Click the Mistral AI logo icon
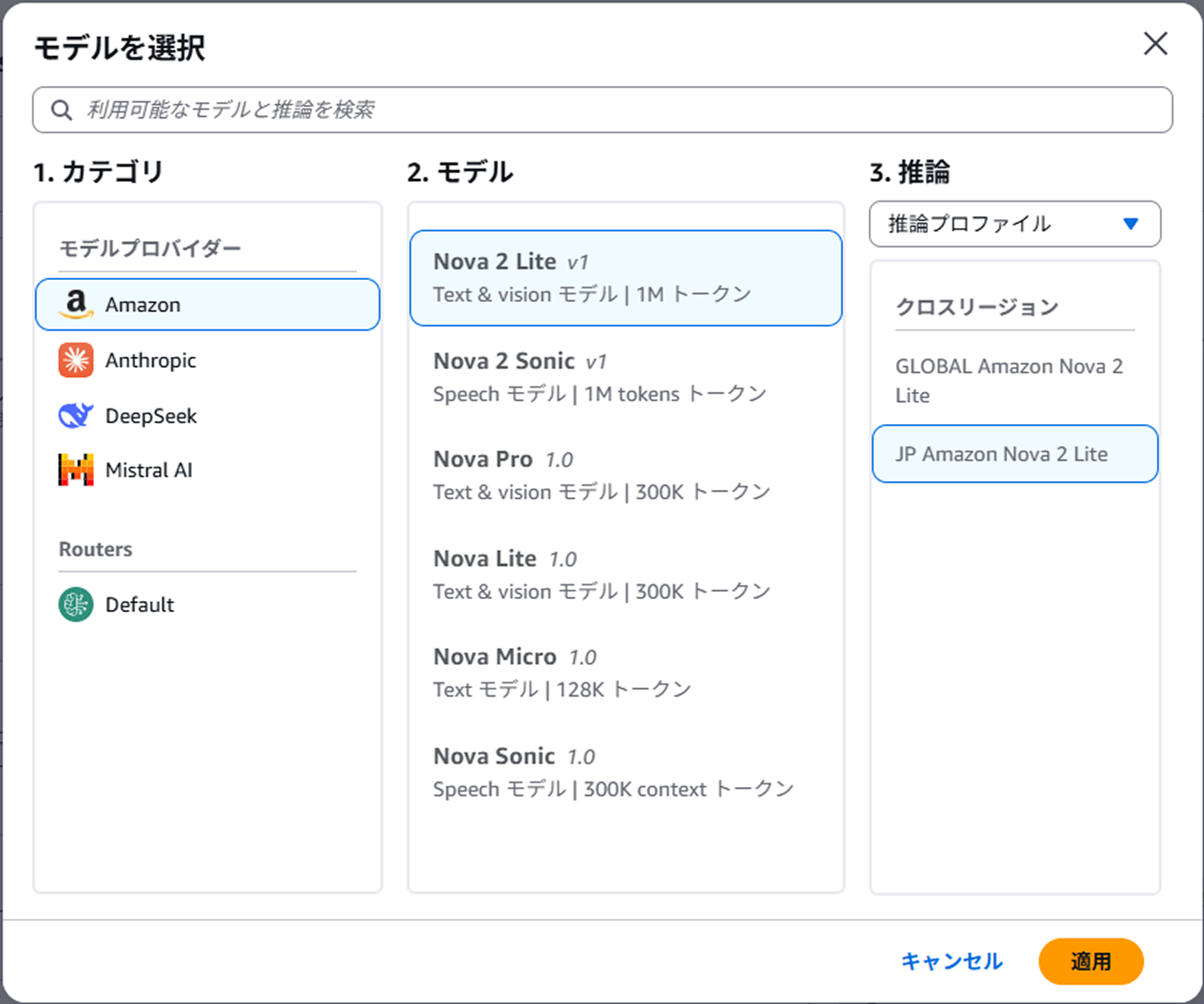The image size is (1204, 1004). pyautogui.click(x=76, y=470)
